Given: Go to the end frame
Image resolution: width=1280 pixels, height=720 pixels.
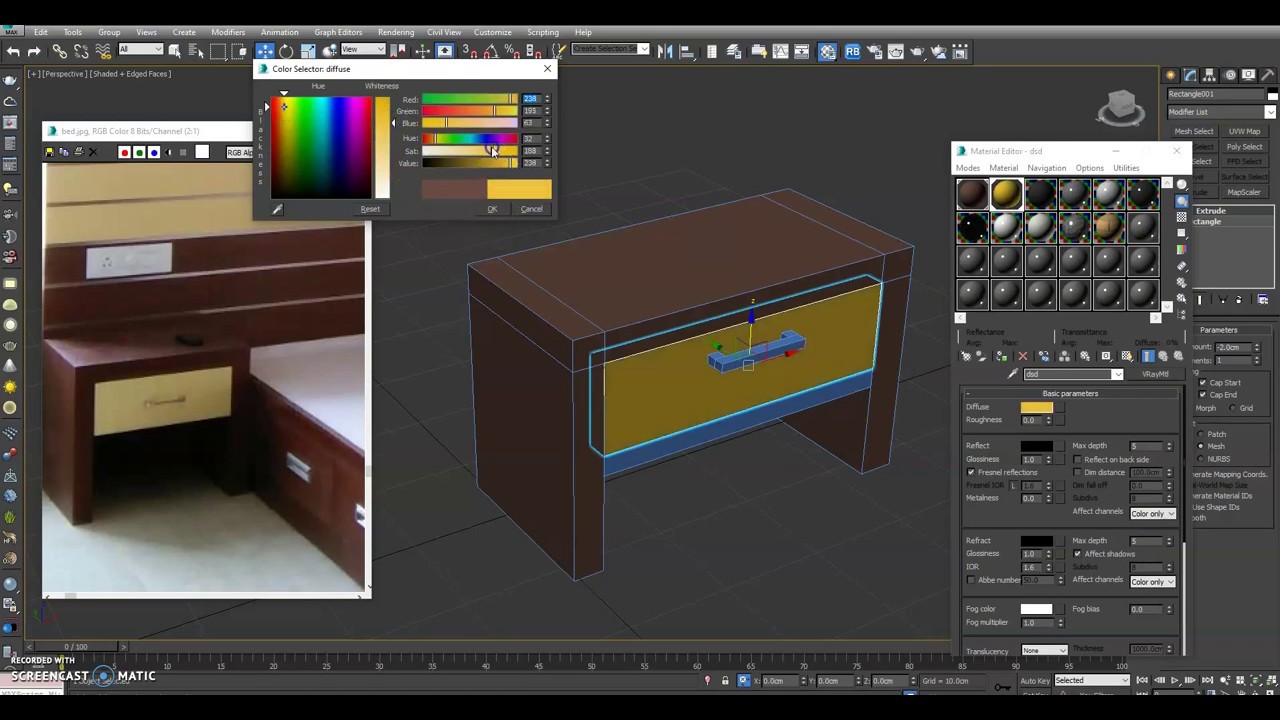Looking at the screenshot, I should pyautogui.click(x=1207, y=680).
